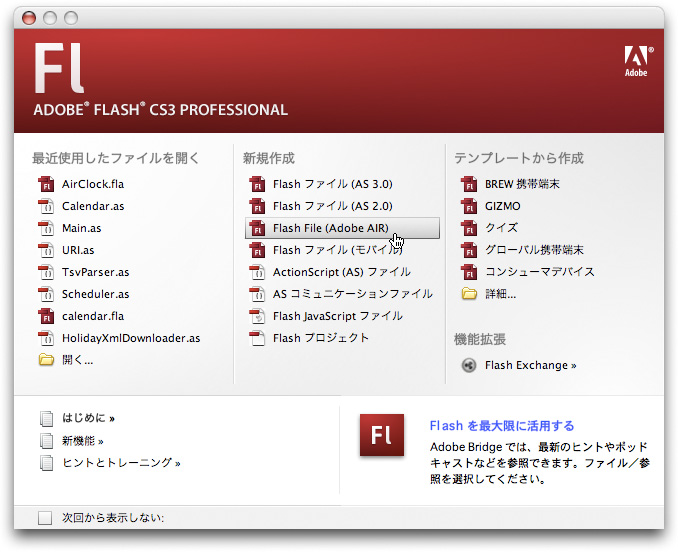Click the AS コミュニケーションファイル icon

point(257,294)
